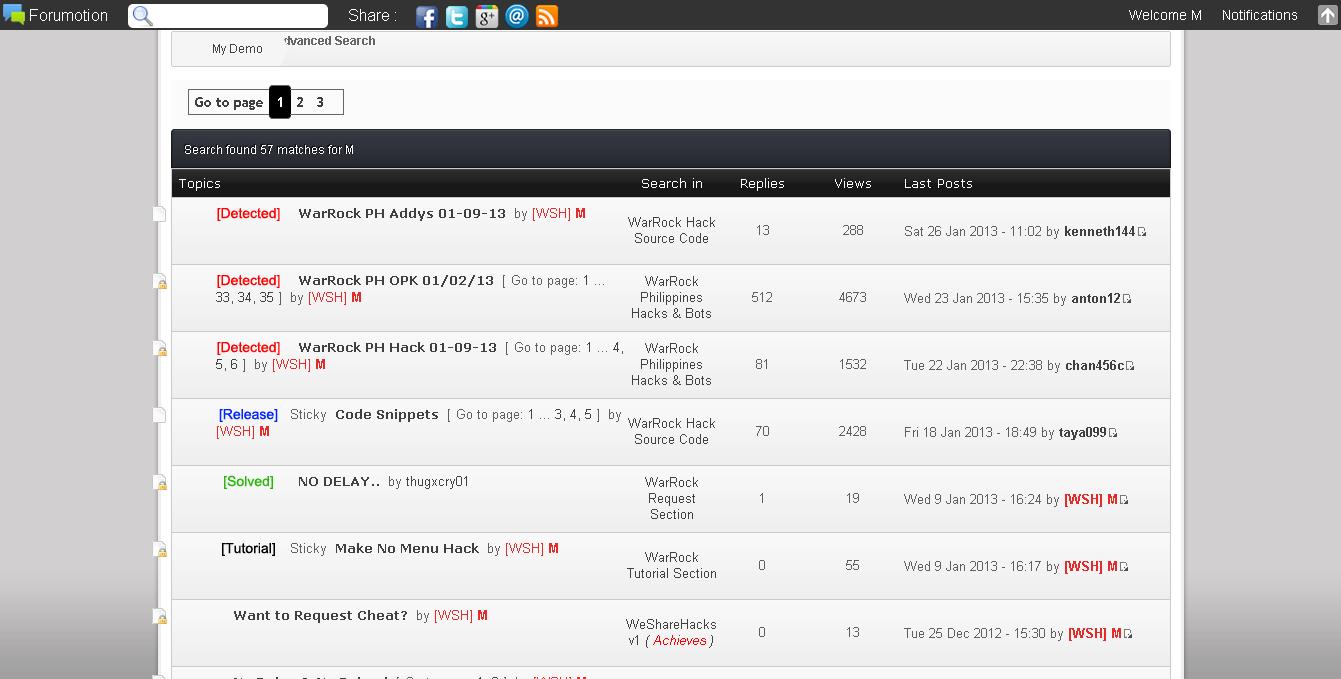
Task: View latest post icon next to anton12
Action: point(1127,299)
